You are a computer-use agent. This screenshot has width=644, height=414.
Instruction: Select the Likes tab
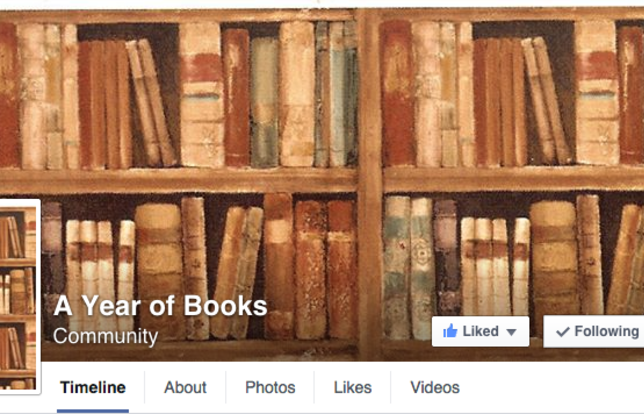(353, 387)
